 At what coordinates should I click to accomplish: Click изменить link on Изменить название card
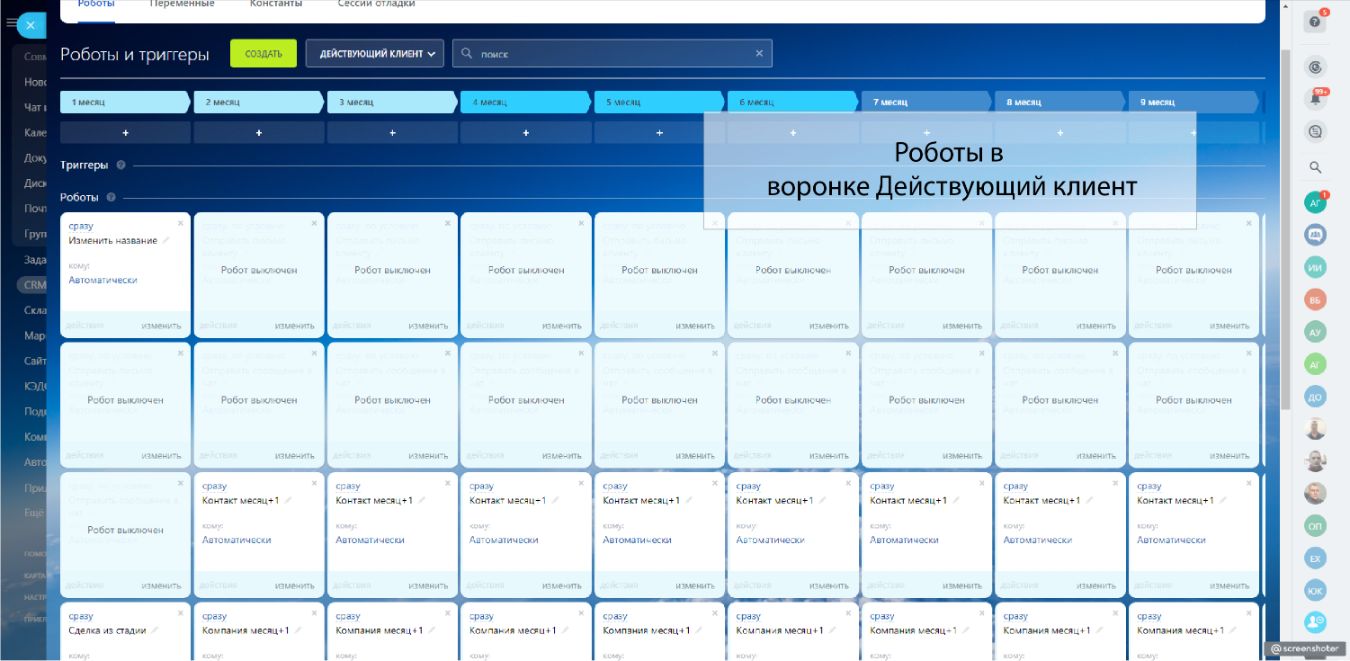(161, 325)
